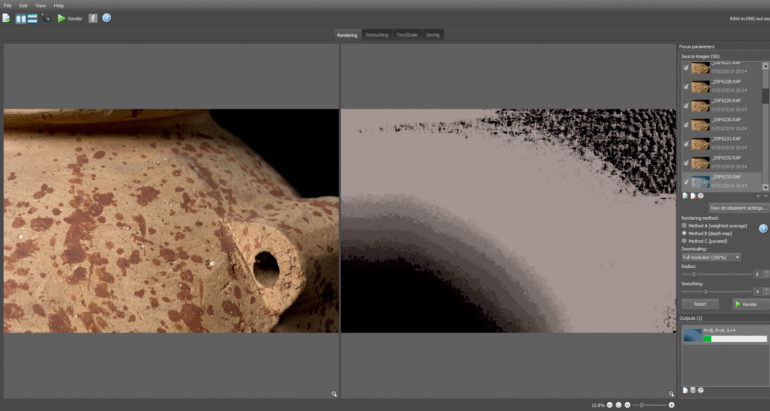Screen dimensions: 770x411
Task: Click the source images list scrollbar thumb
Action: pos(765,96)
